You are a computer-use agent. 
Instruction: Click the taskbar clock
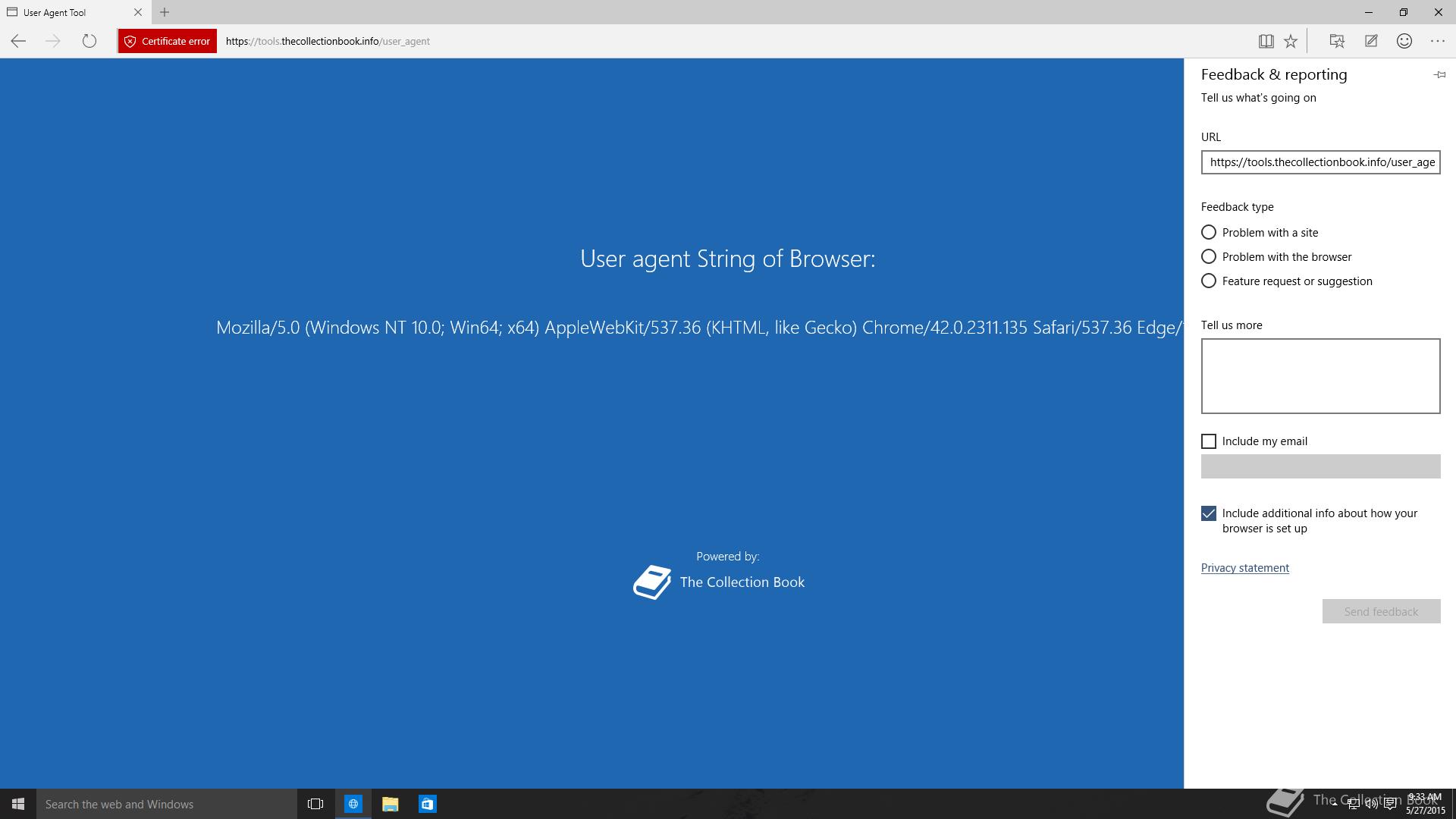[1426, 804]
